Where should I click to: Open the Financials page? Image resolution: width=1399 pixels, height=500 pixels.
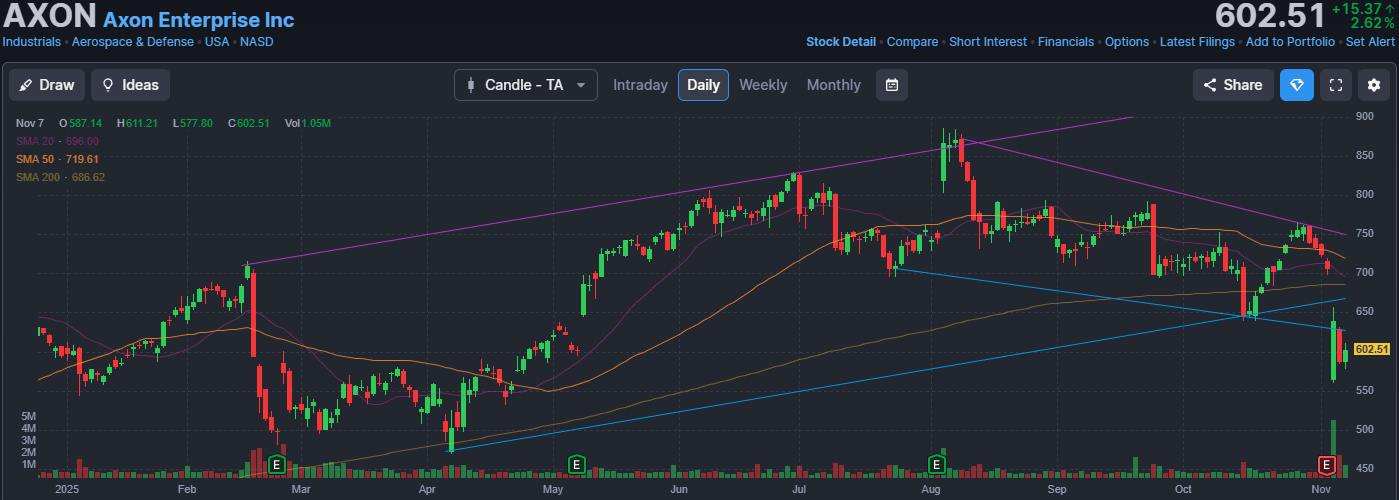[1066, 42]
